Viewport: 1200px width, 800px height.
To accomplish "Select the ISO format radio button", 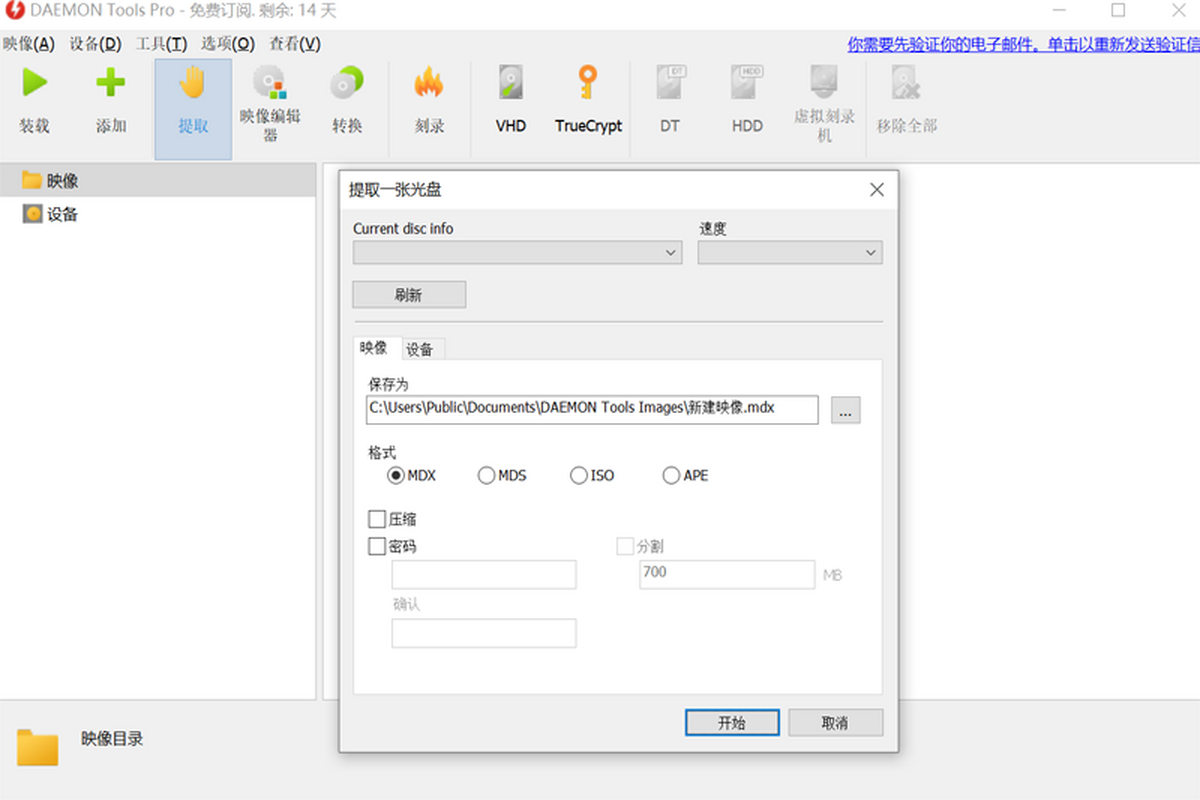I will point(579,476).
